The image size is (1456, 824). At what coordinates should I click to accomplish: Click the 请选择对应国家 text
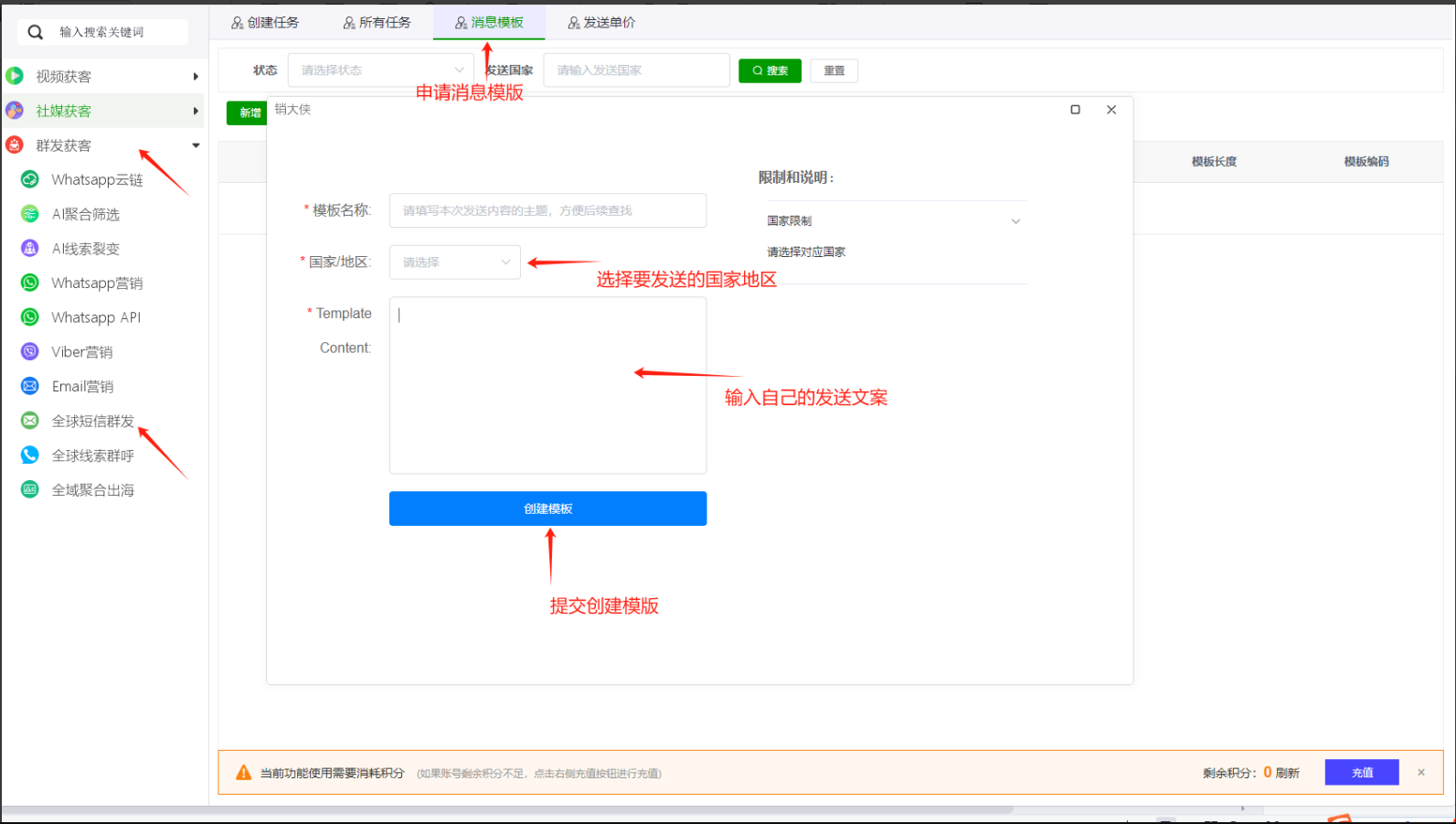pos(806,252)
